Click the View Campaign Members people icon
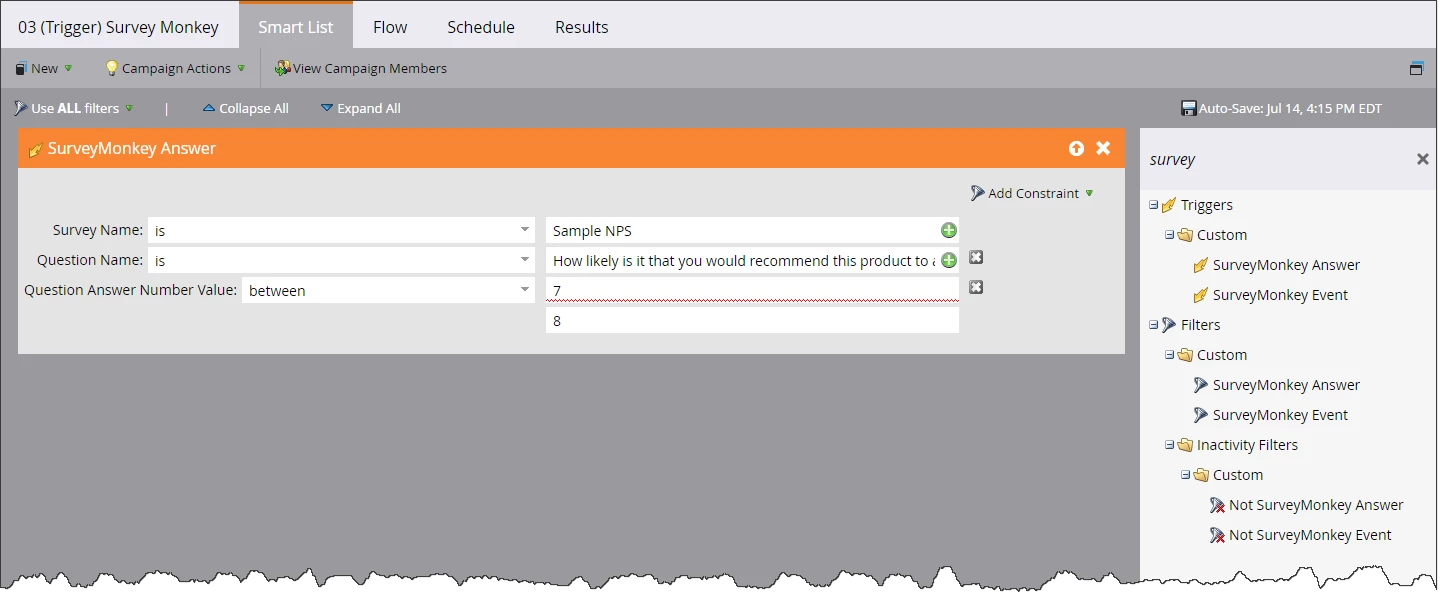The height and width of the screenshot is (600, 1440). pos(282,68)
